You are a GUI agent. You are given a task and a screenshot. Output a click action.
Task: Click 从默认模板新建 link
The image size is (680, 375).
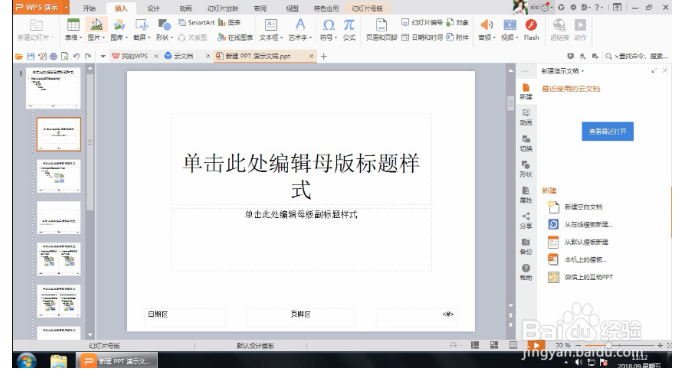(586, 242)
